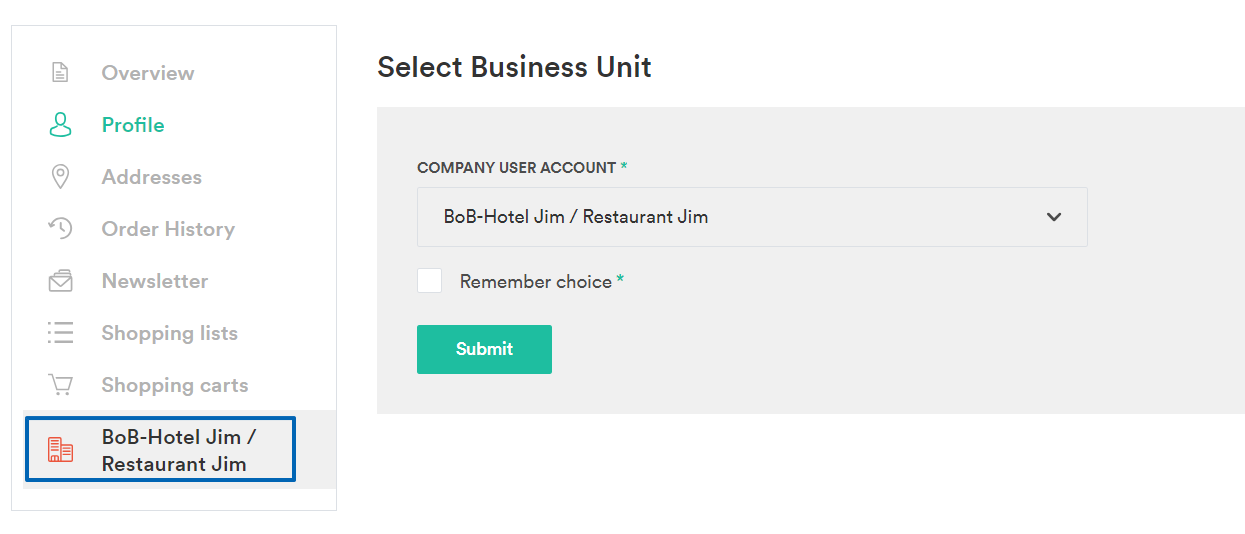1245x534 pixels.
Task: Click the Profile text link
Action: click(x=133, y=125)
